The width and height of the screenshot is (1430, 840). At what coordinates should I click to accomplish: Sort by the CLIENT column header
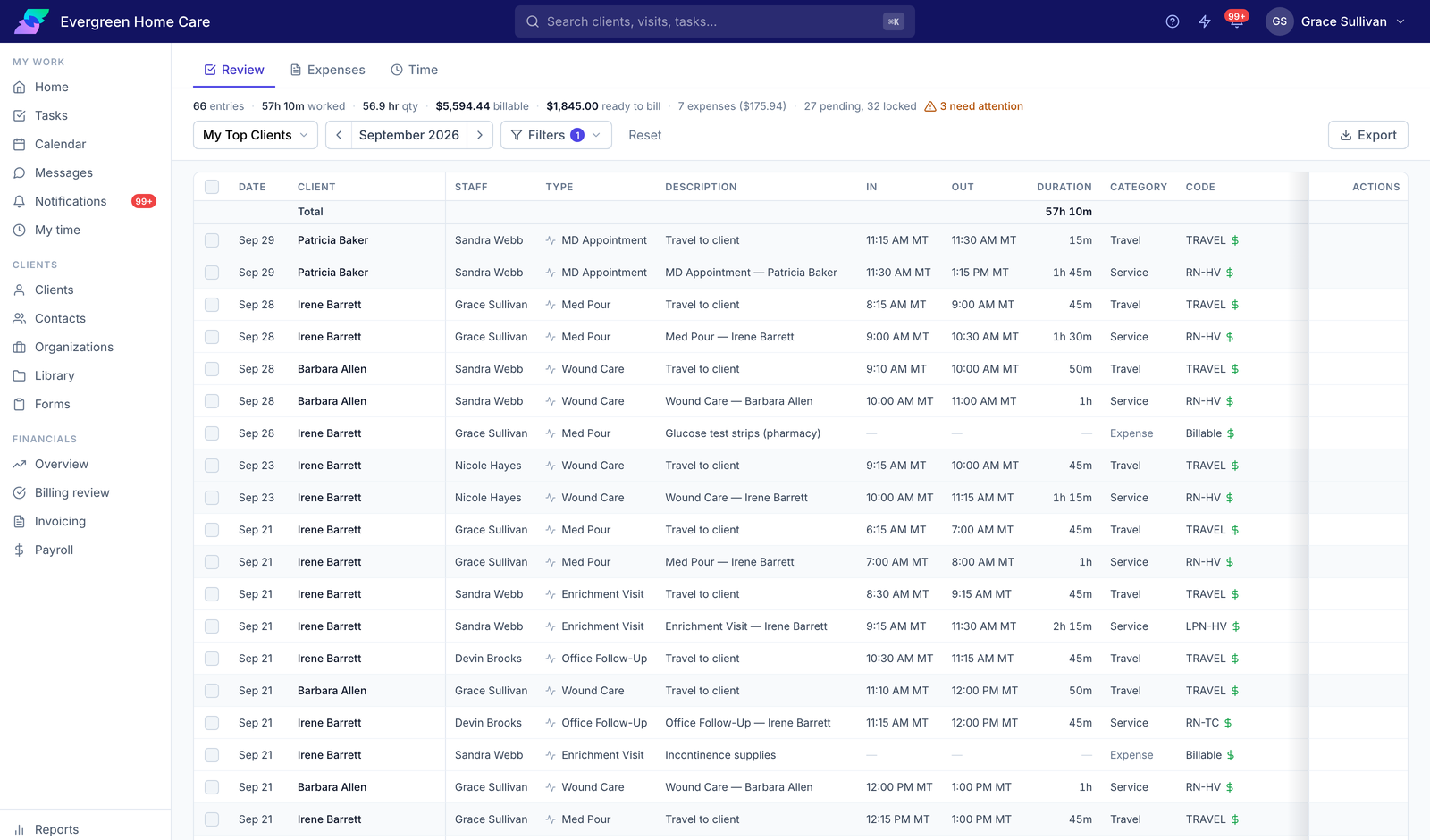click(x=316, y=187)
